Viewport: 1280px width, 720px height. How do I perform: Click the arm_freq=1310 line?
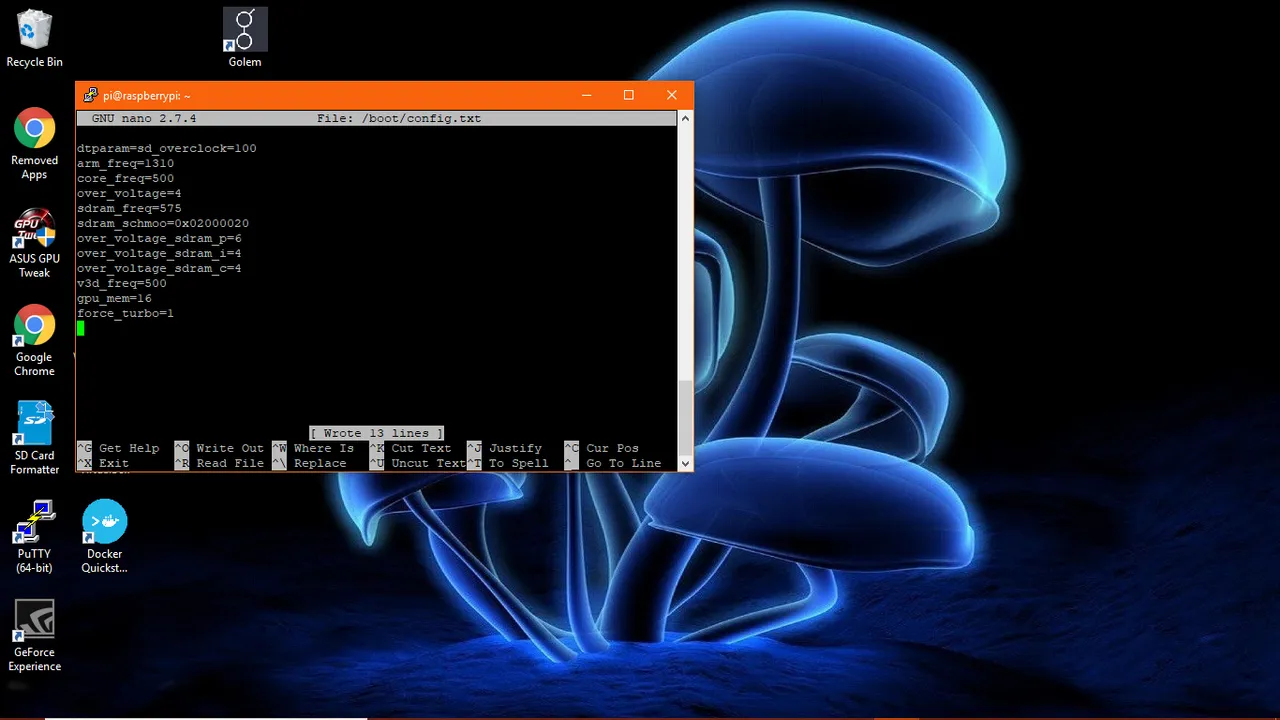(125, 163)
